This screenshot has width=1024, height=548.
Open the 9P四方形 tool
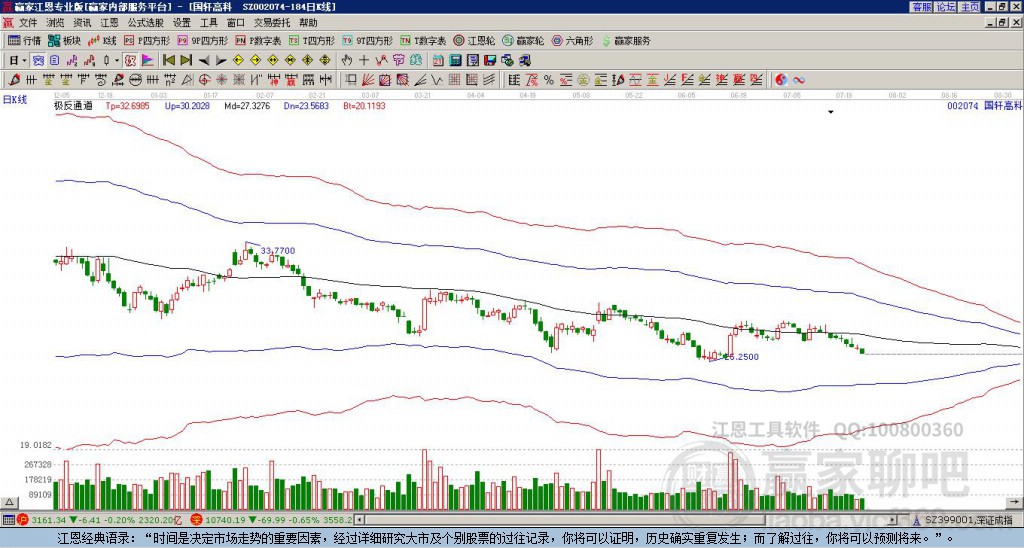tap(203, 40)
